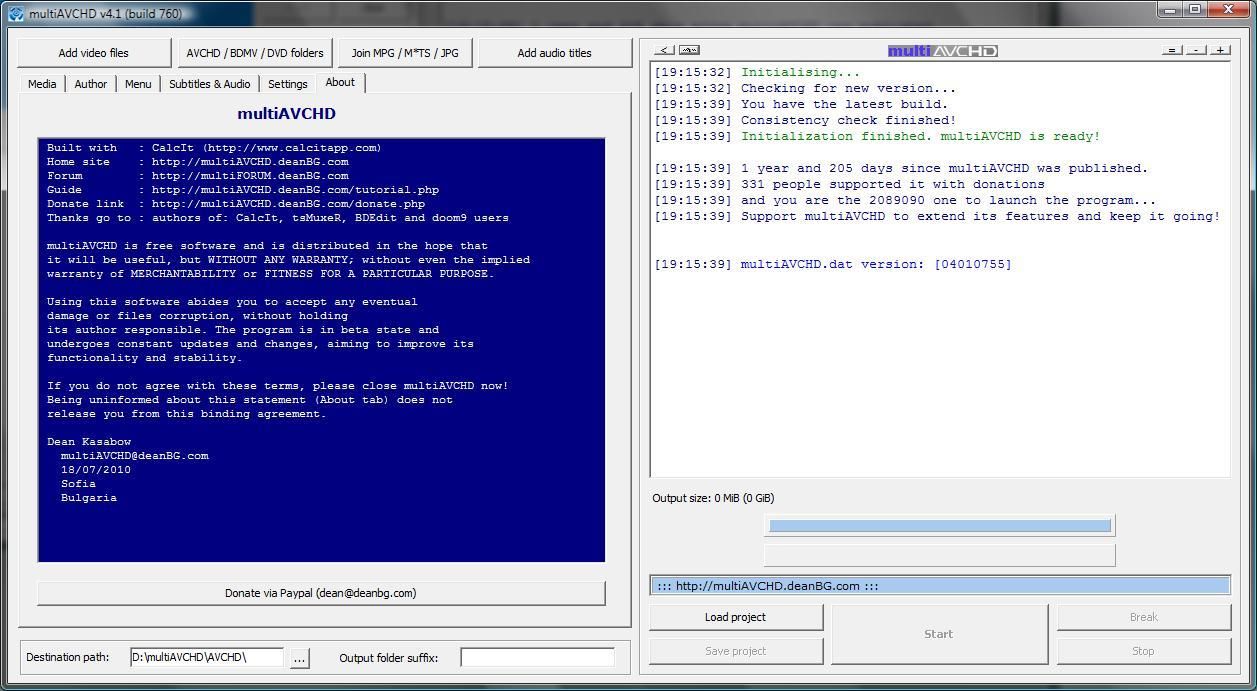Click Donate via Paypal button
Viewport: 1257px width, 691px height.
click(321, 593)
